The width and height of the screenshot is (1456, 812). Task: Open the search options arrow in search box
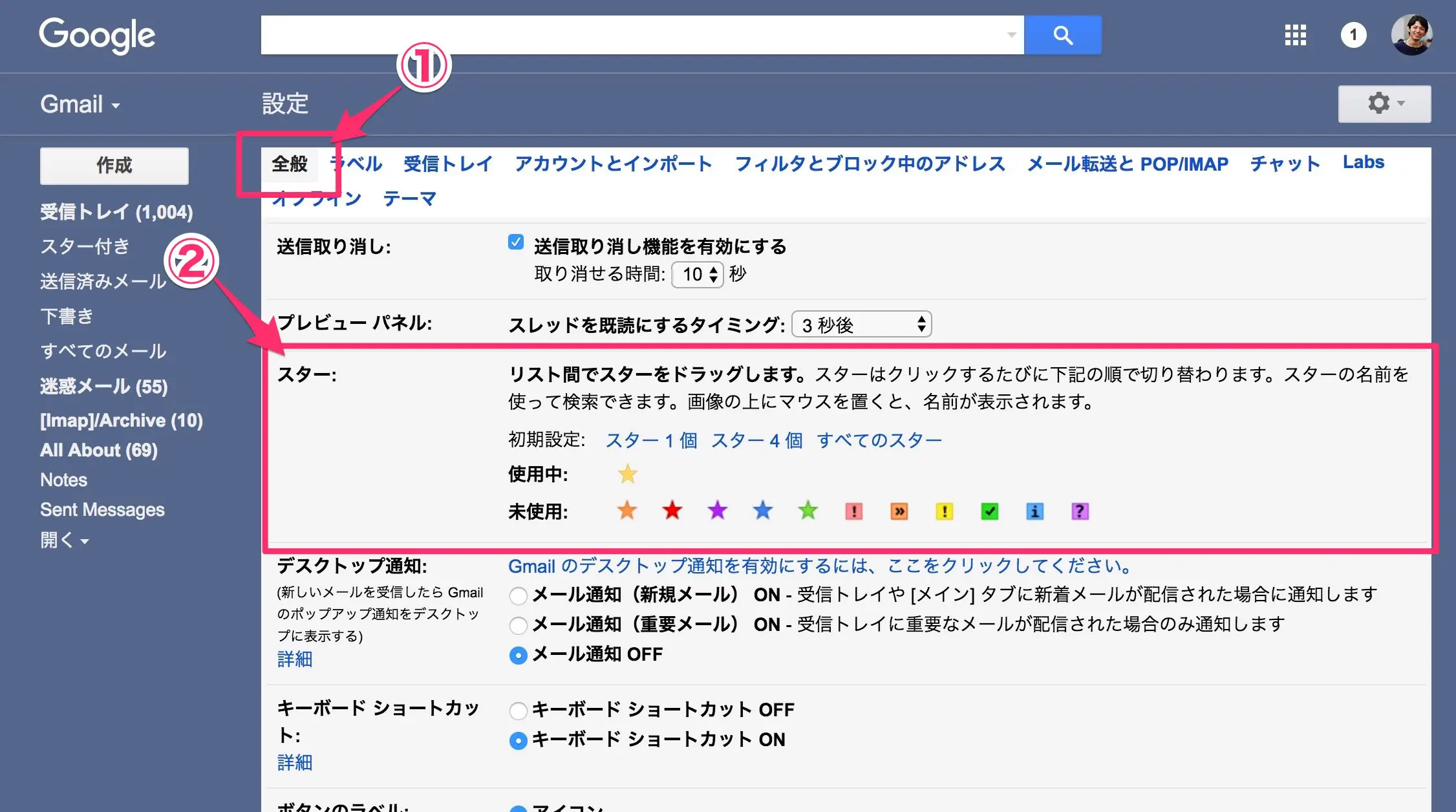point(1012,35)
